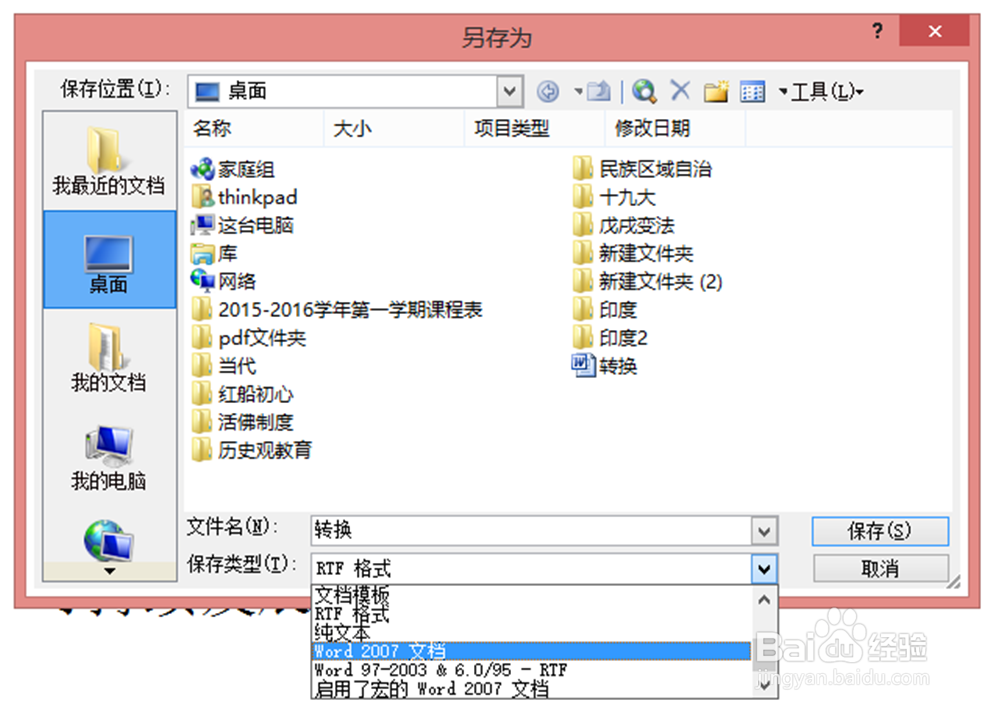
Task: Click the 取消 button
Action: click(880, 568)
